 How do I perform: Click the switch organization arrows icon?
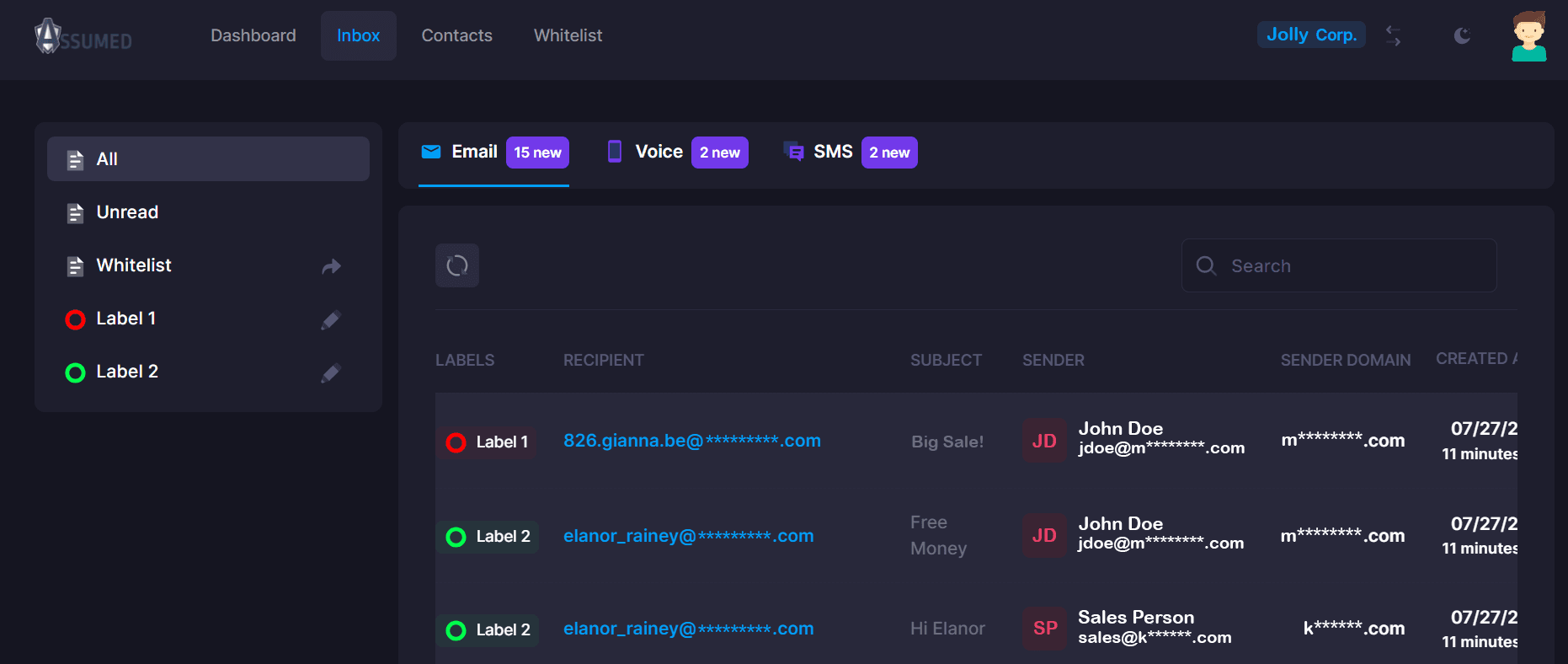1394,35
